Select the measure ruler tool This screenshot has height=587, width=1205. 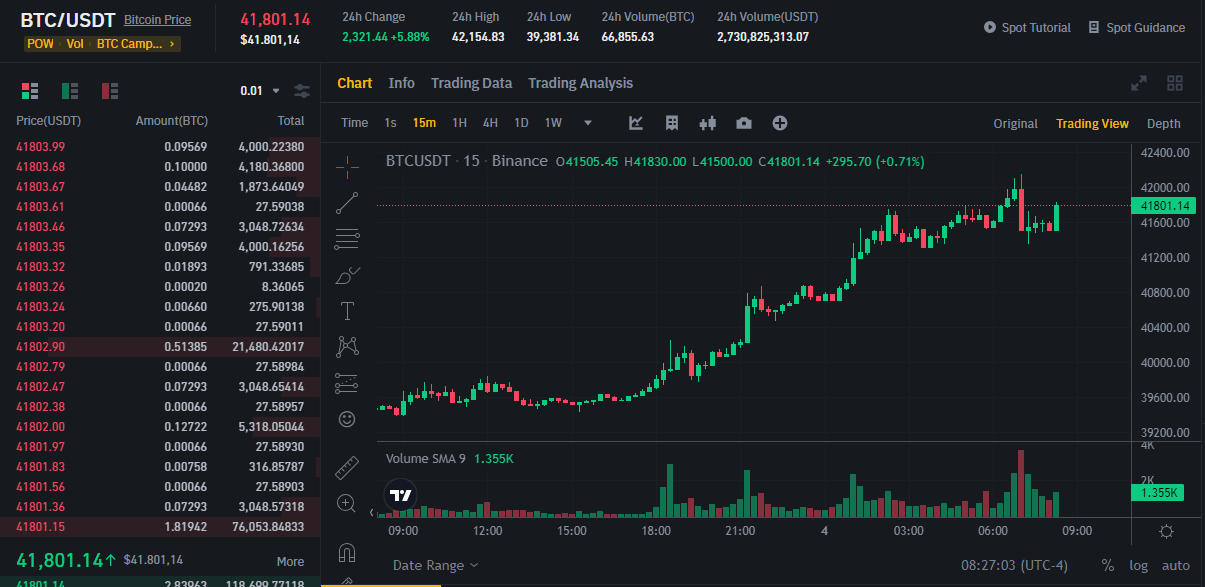pos(347,467)
